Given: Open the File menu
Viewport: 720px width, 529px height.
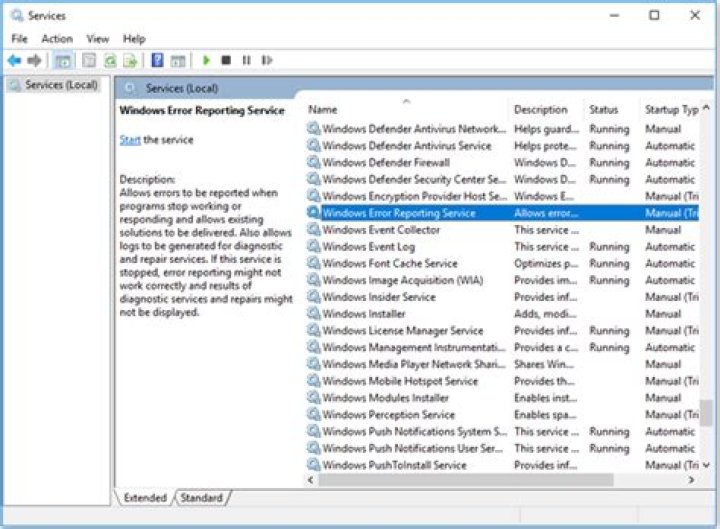Looking at the screenshot, I should tap(19, 39).
